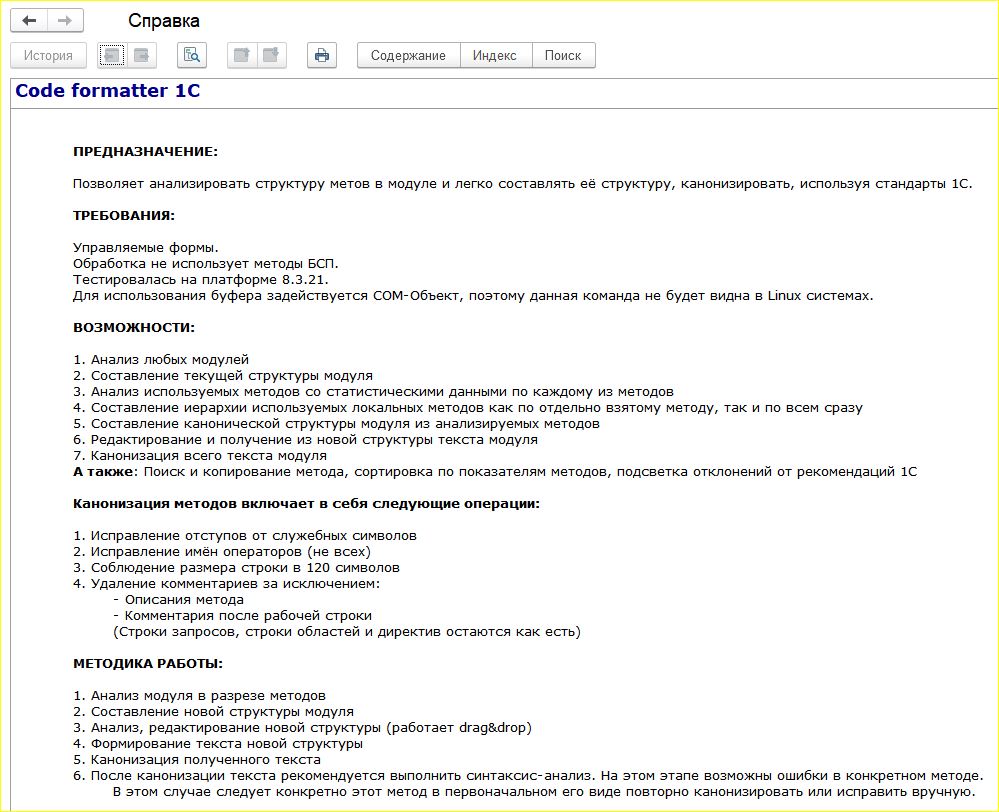Viewport: 999px width, 812px height.
Task: Click the bold 'А также' text
Action: tap(104, 472)
